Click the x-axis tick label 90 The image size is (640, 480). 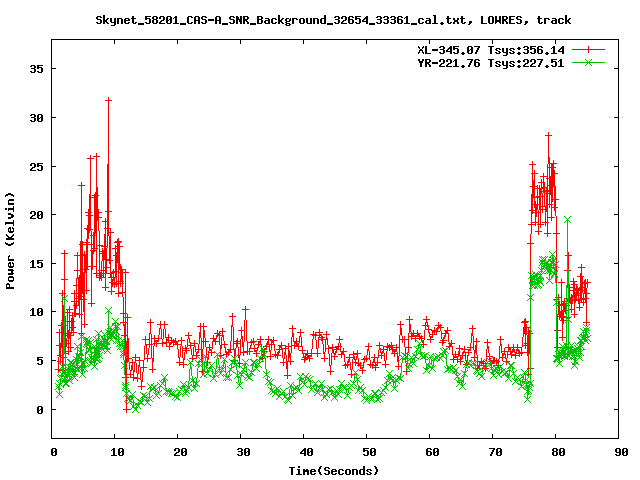pyautogui.click(x=619, y=452)
